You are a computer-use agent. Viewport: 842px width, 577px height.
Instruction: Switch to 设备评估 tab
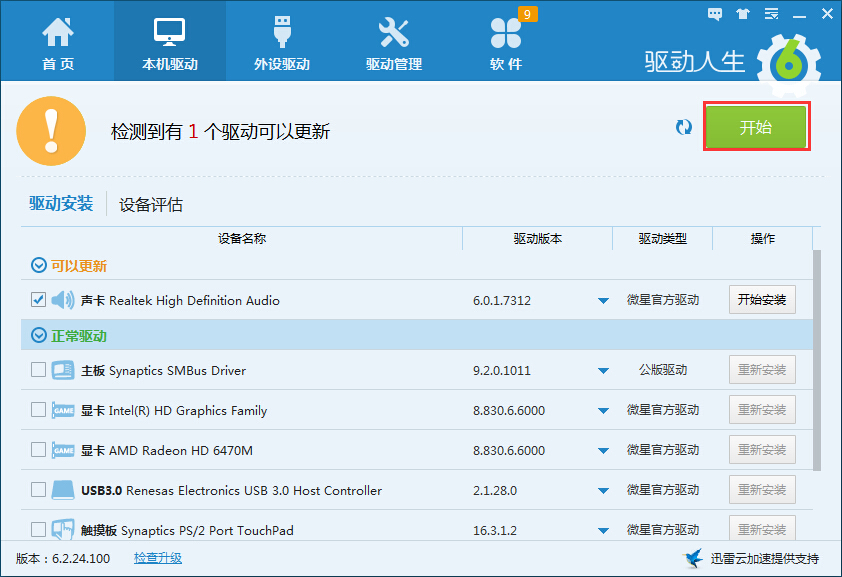tap(151, 205)
